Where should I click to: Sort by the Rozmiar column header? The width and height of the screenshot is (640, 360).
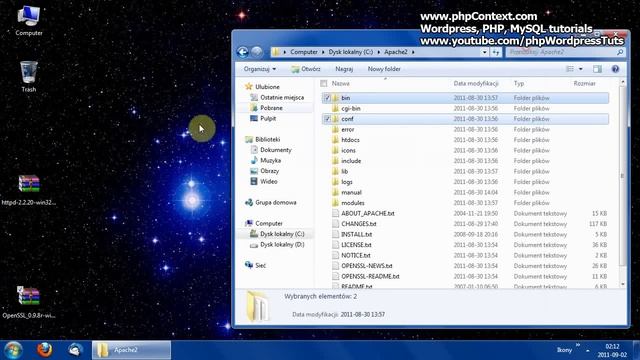point(584,83)
